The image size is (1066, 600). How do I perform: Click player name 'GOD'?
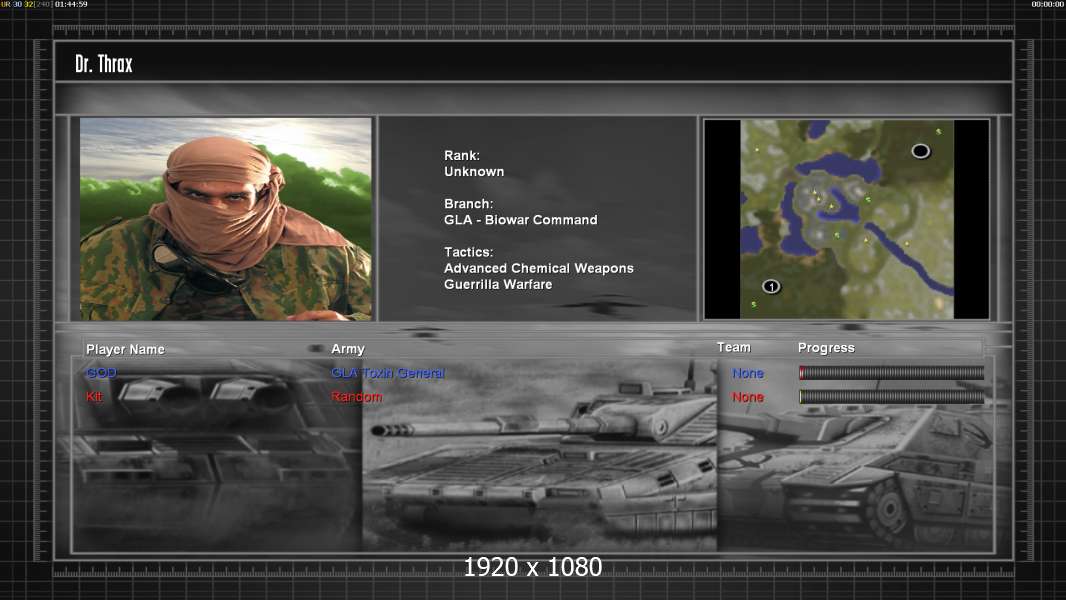tap(101, 373)
